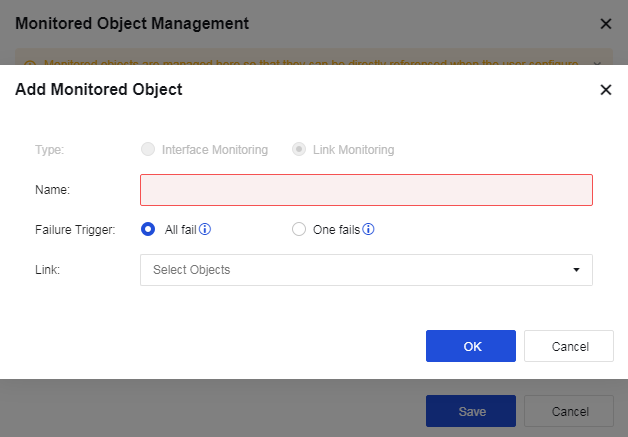
Task: Click the warning icon in the notice banner
Action: tap(29, 62)
